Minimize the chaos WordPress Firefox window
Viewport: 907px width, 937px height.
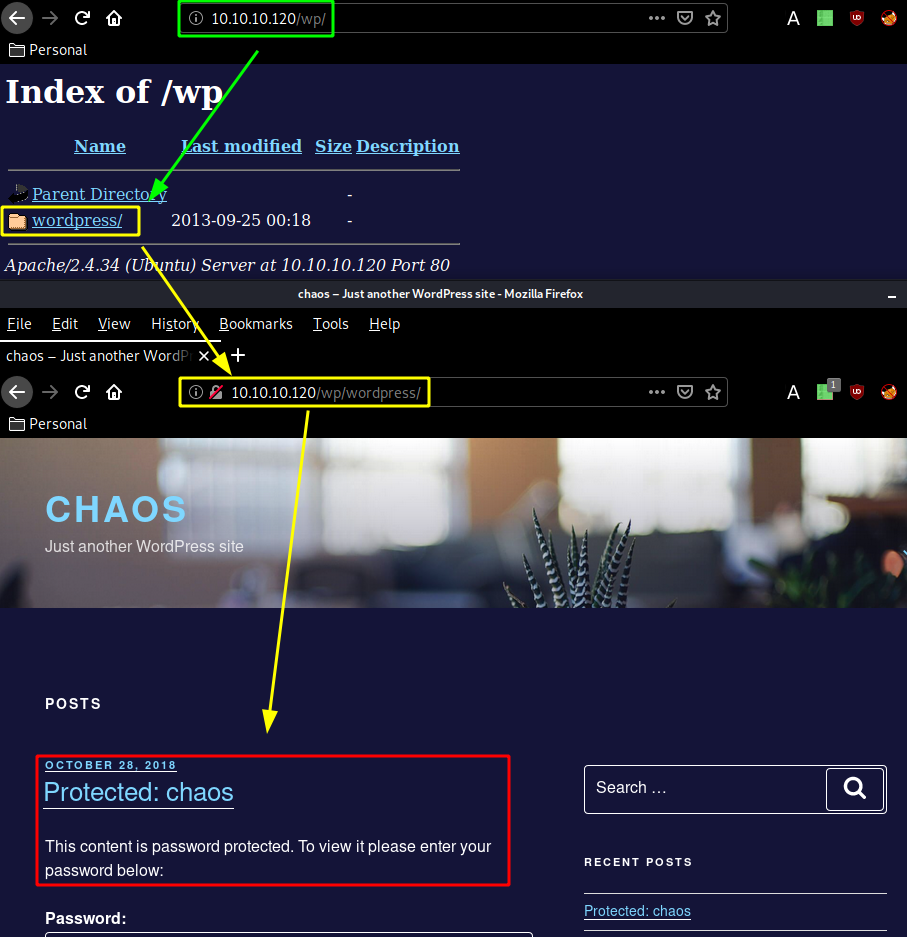891,295
